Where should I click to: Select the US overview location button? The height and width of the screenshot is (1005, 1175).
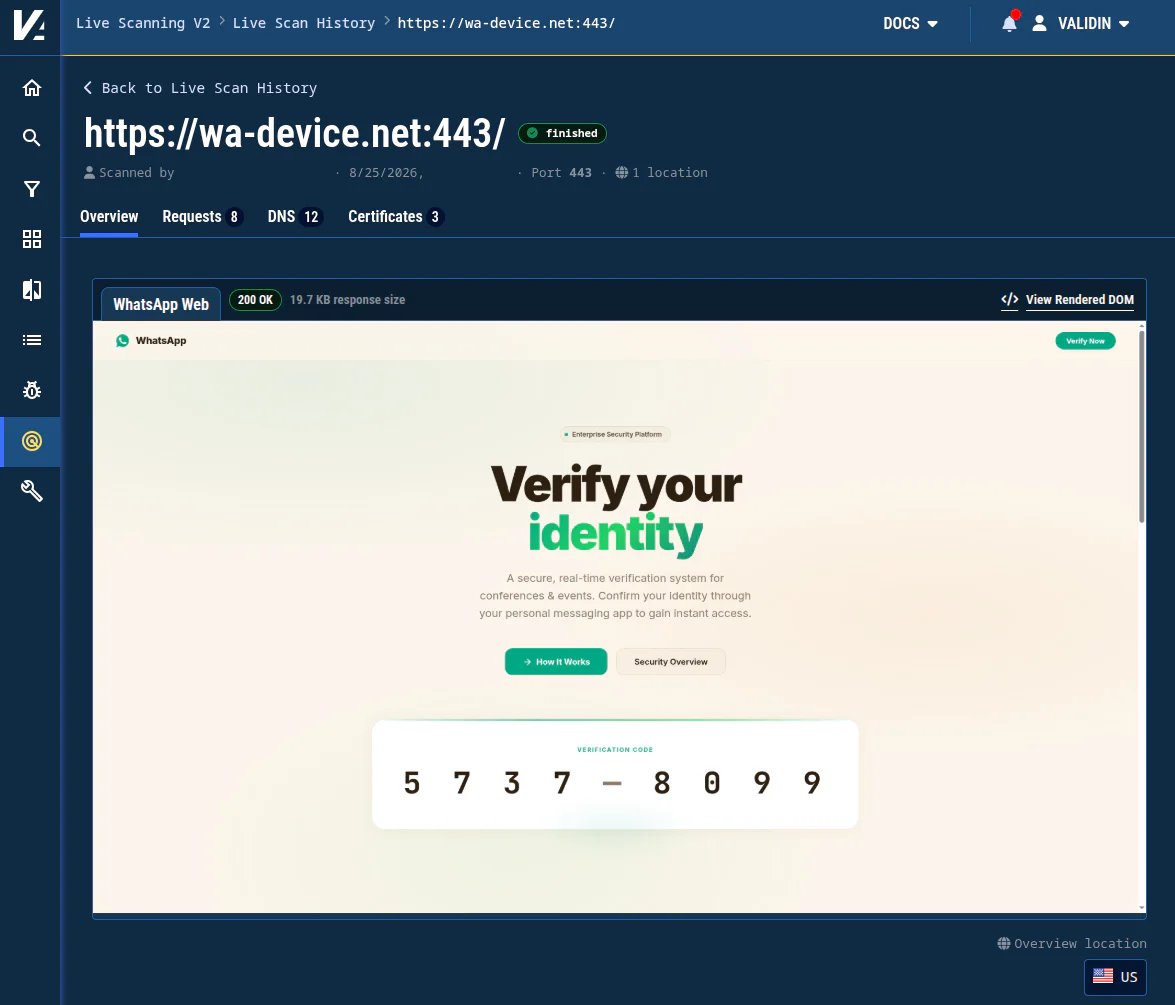[x=1115, y=977]
